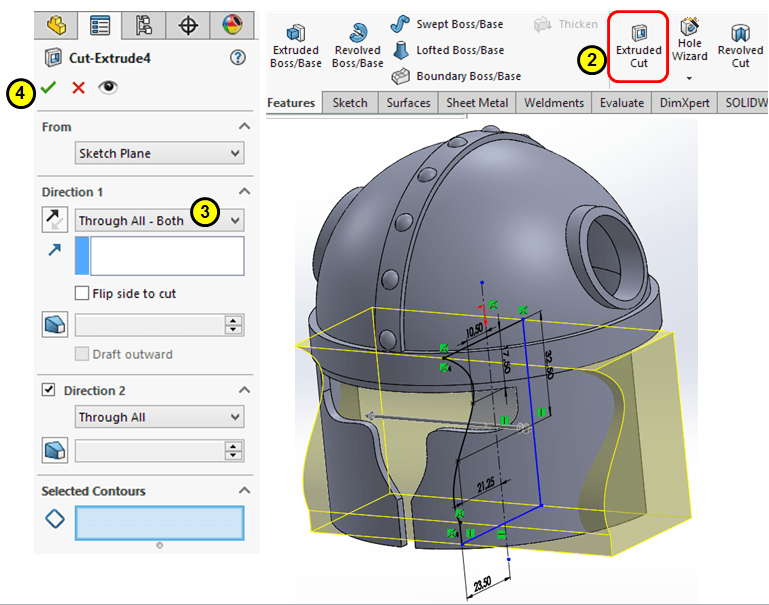Enable Flip side to cut checkbox
Image resolution: width=769 pixels, height=605 pixels.
pyautogui.click(x=84, y=293)
